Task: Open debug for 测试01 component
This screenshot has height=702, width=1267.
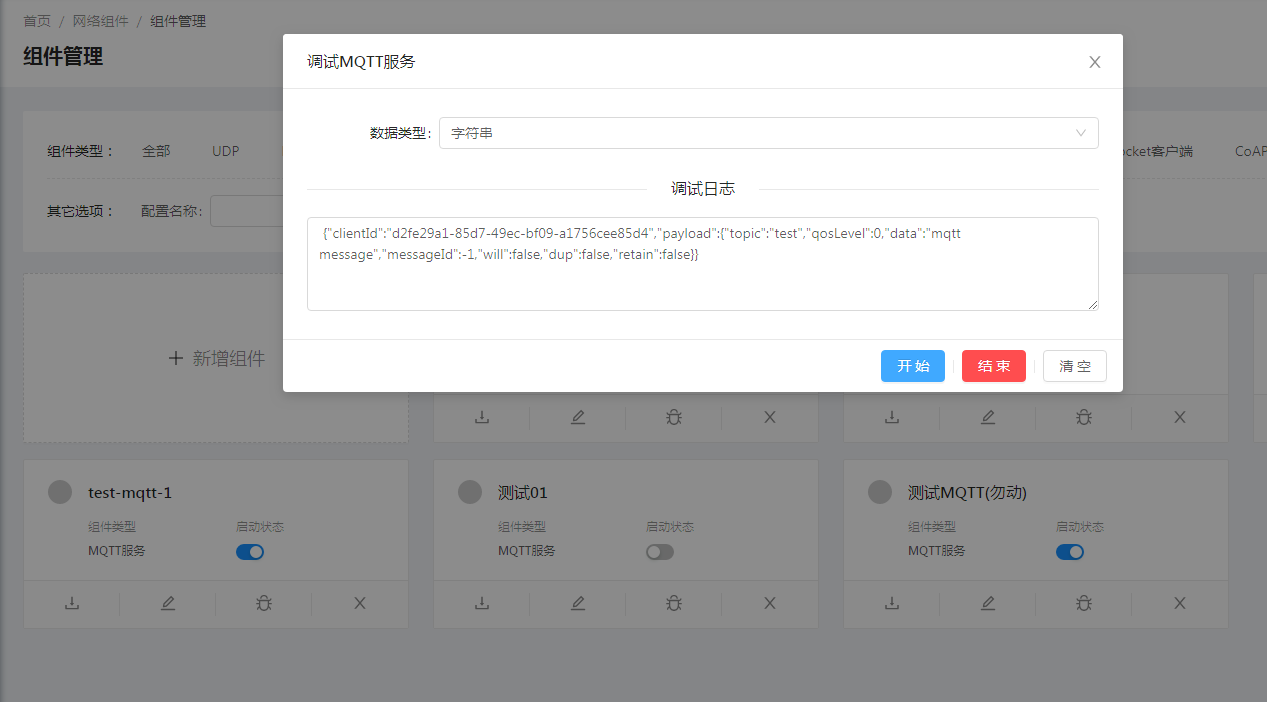Action: pos(674,603)
